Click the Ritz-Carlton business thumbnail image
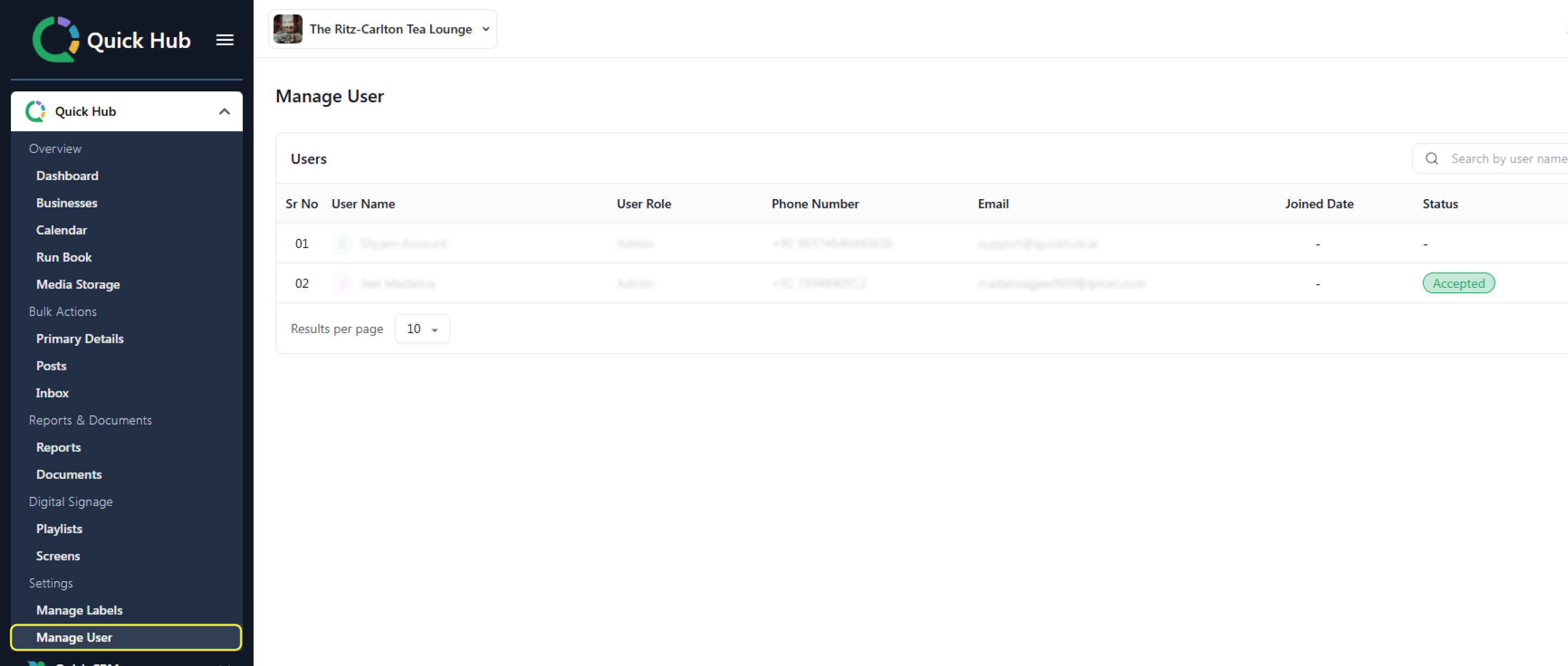The image size is (1568, 666). tap(288, 29)
